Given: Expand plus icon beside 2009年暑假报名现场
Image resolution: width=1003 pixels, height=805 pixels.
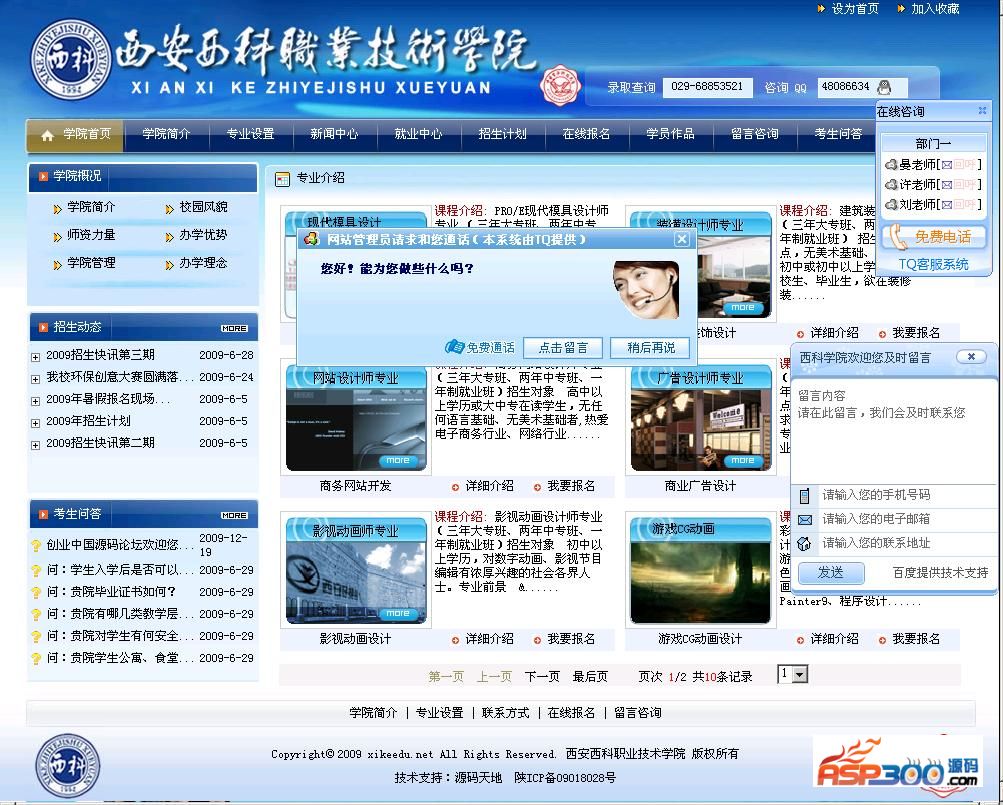Looking at the screenshot, I should point(36,401).
